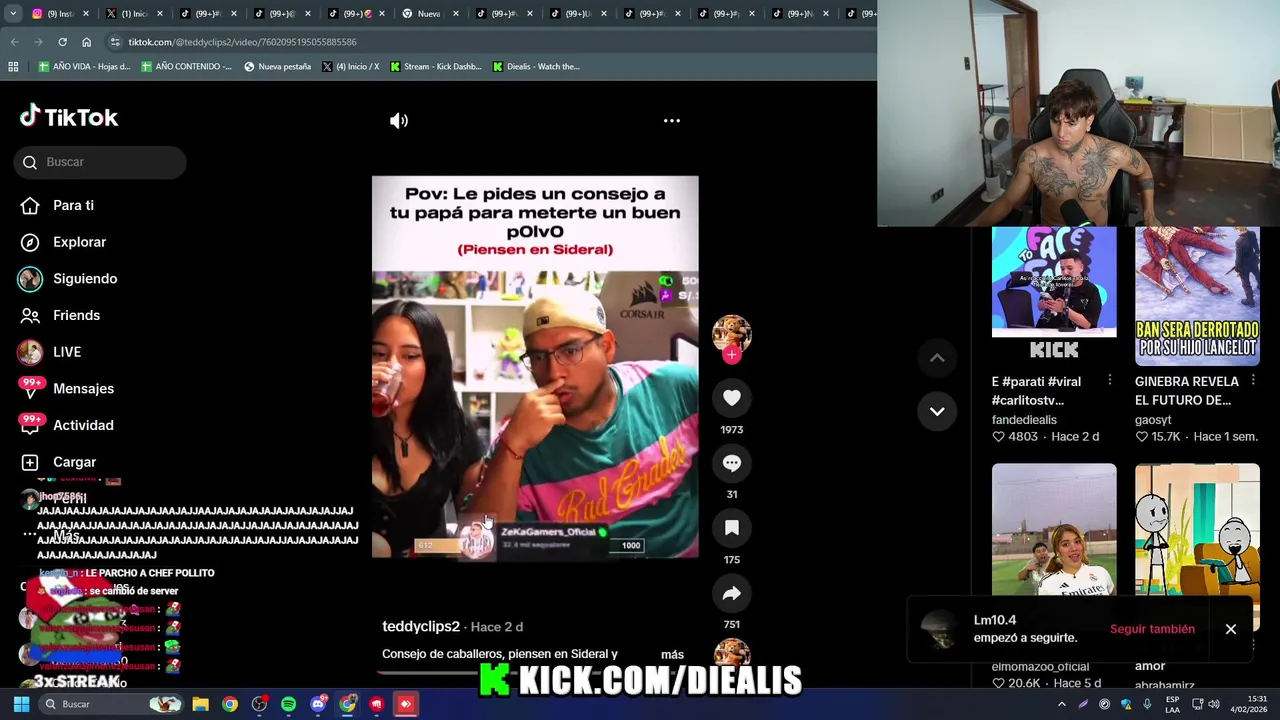The image size is (1280, 720).
Task: Open Discord from the taskbar
Action: tap(318, 704)
